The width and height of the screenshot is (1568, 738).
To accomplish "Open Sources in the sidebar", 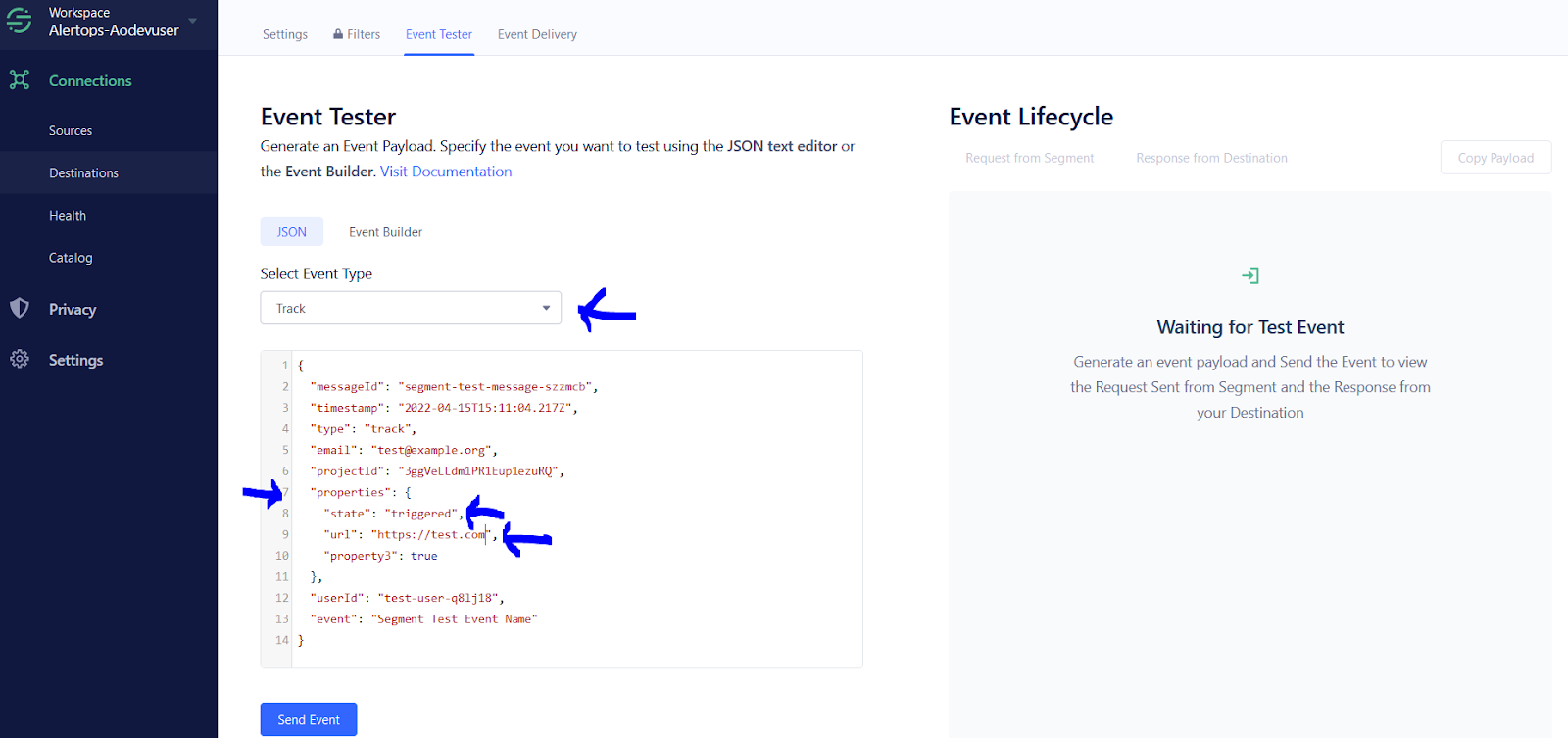I will (x=71, y=130).
